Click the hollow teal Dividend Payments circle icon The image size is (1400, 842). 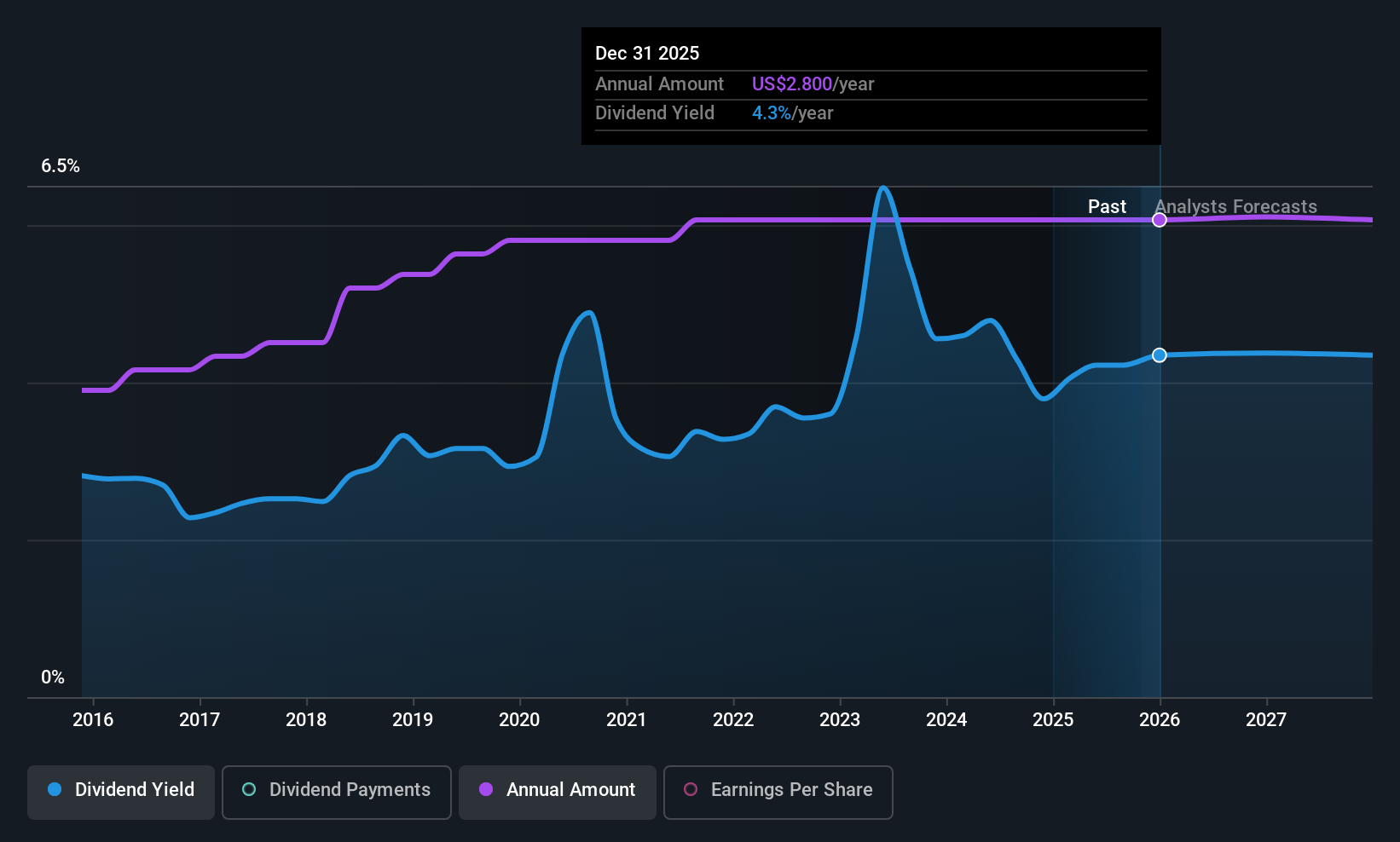(248, 790)
